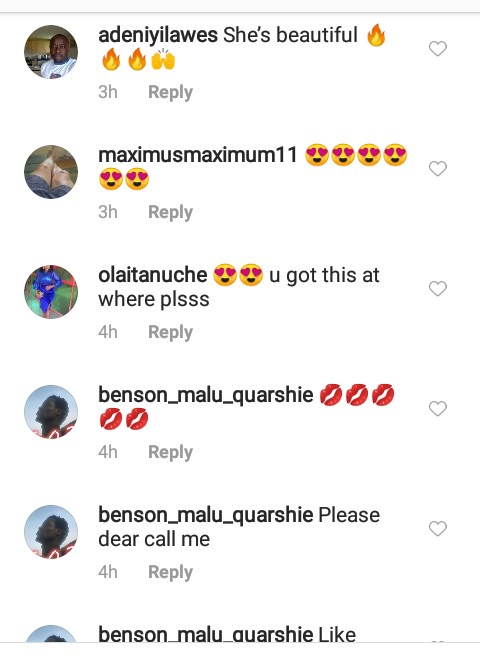The image size is (480, 656).
Task: Reply to adeniyilawes' comment
Action: pos(170,92)
